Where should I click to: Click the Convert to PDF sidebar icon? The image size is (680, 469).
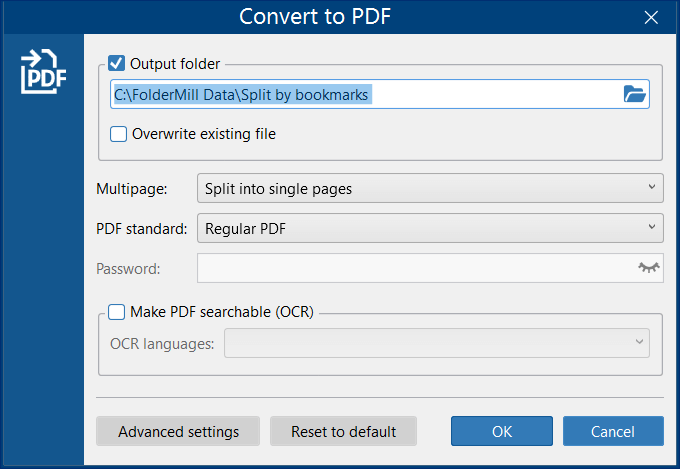(43, 72)
